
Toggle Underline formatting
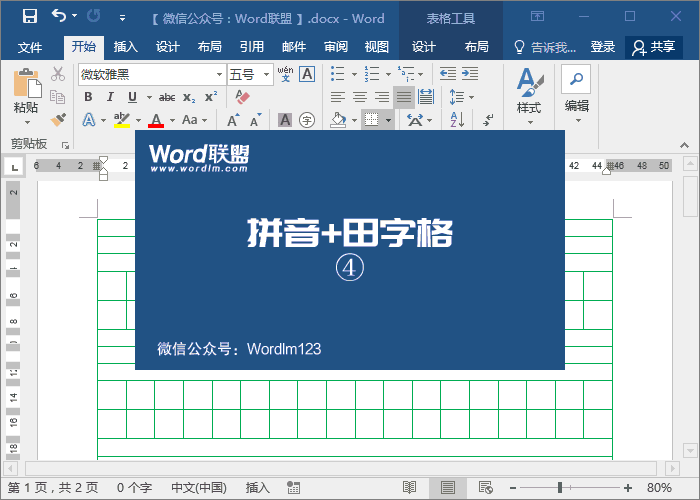pyautogui.click(x=132, y=97)
